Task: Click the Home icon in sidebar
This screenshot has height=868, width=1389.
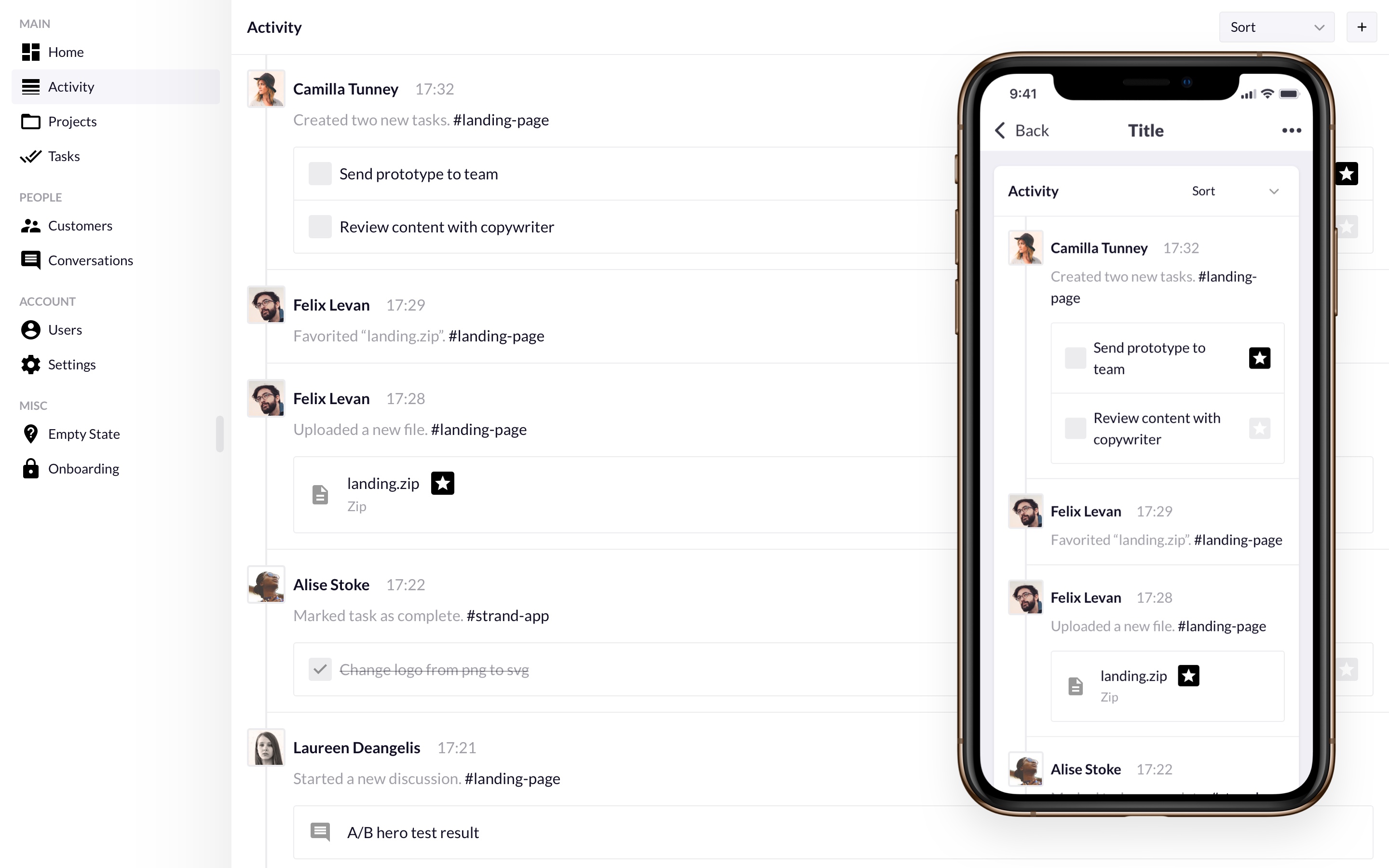Action: tap(33, 52)
